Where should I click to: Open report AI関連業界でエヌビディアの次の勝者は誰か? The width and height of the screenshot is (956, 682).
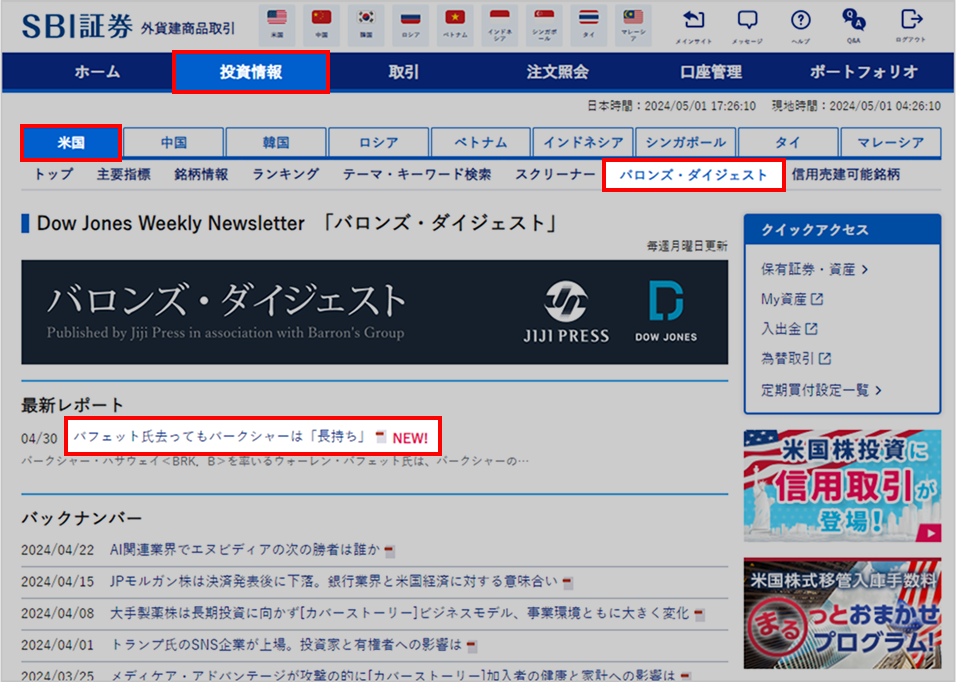tap(244, 550)
